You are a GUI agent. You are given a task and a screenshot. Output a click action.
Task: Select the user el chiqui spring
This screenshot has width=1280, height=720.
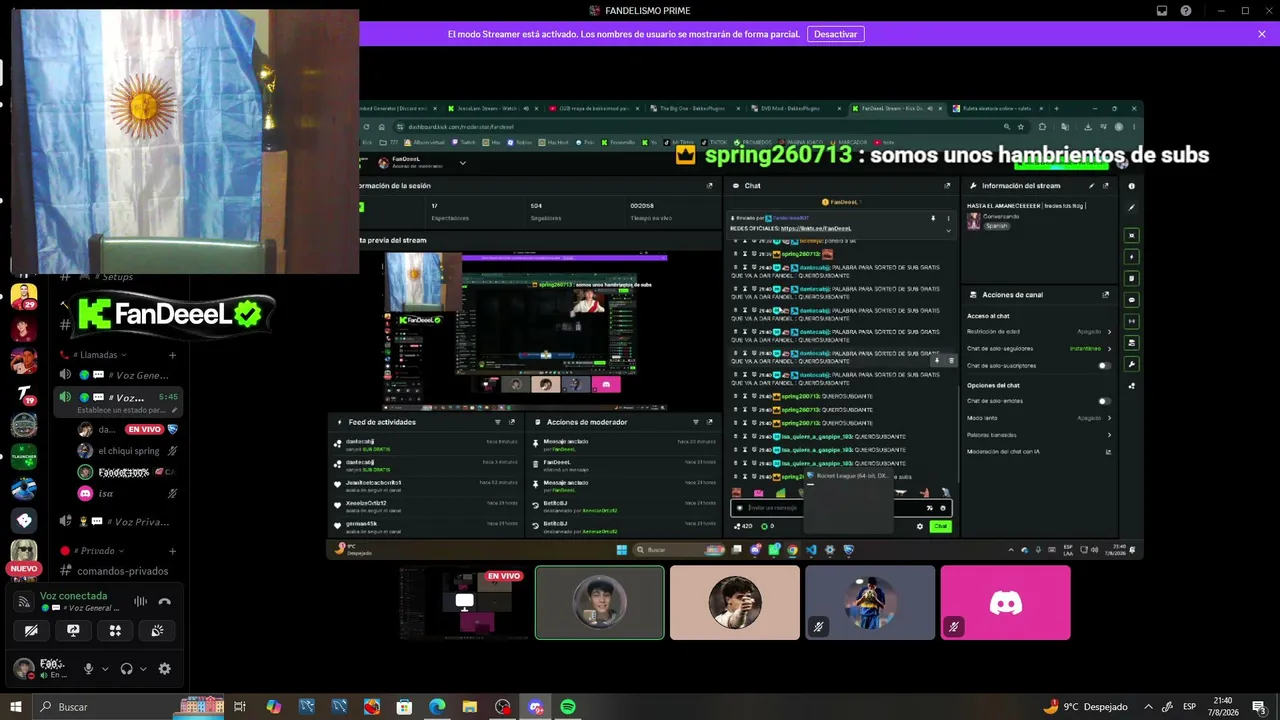pyautogui.click(x=128, y=451)
